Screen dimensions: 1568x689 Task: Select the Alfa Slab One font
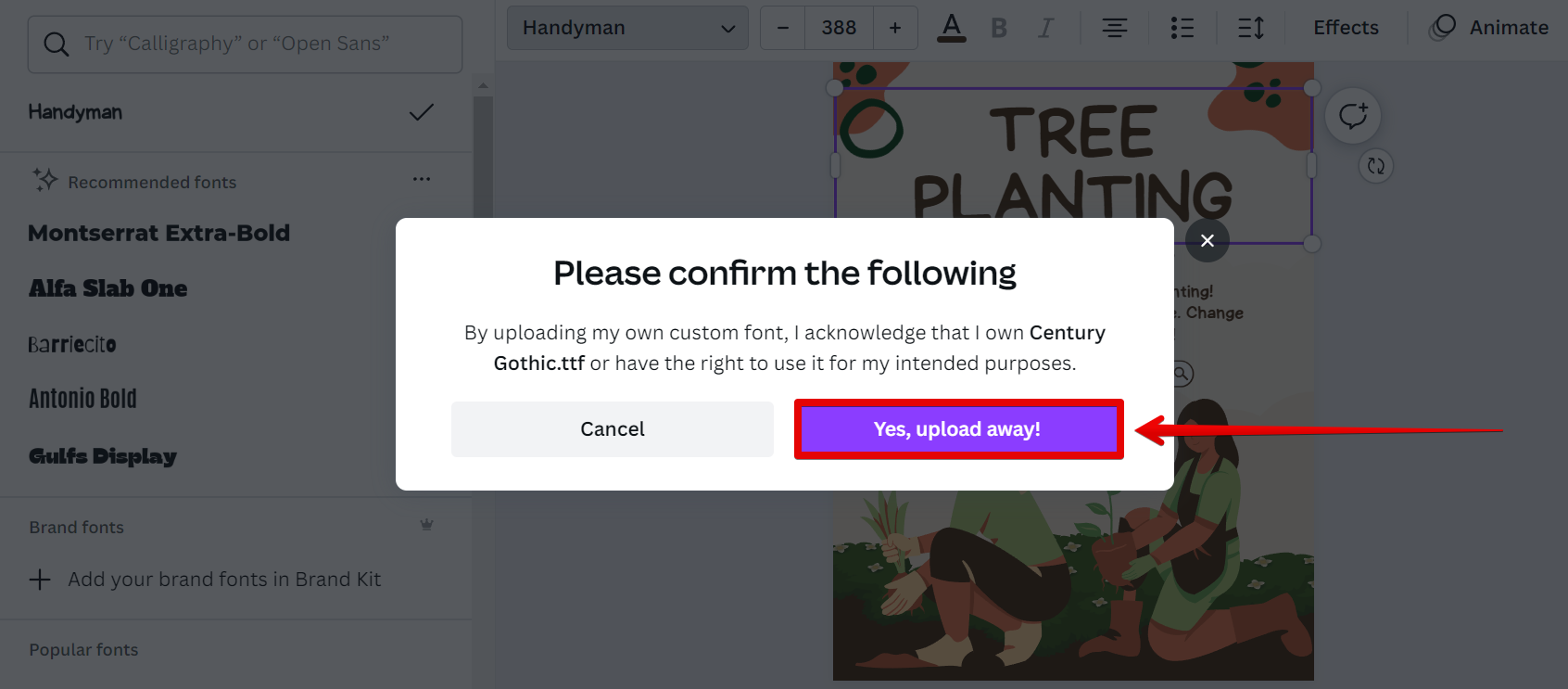click(108, 288)
